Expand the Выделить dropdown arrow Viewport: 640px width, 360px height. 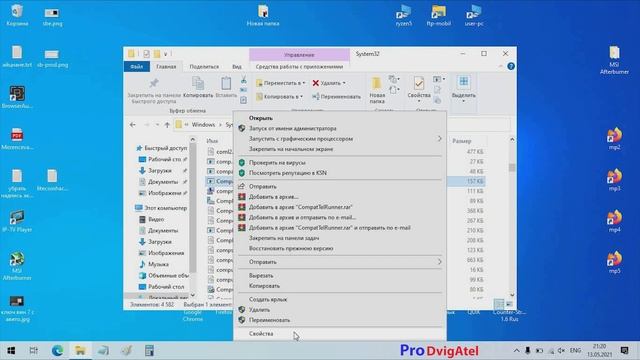click(x=464, y=101)
